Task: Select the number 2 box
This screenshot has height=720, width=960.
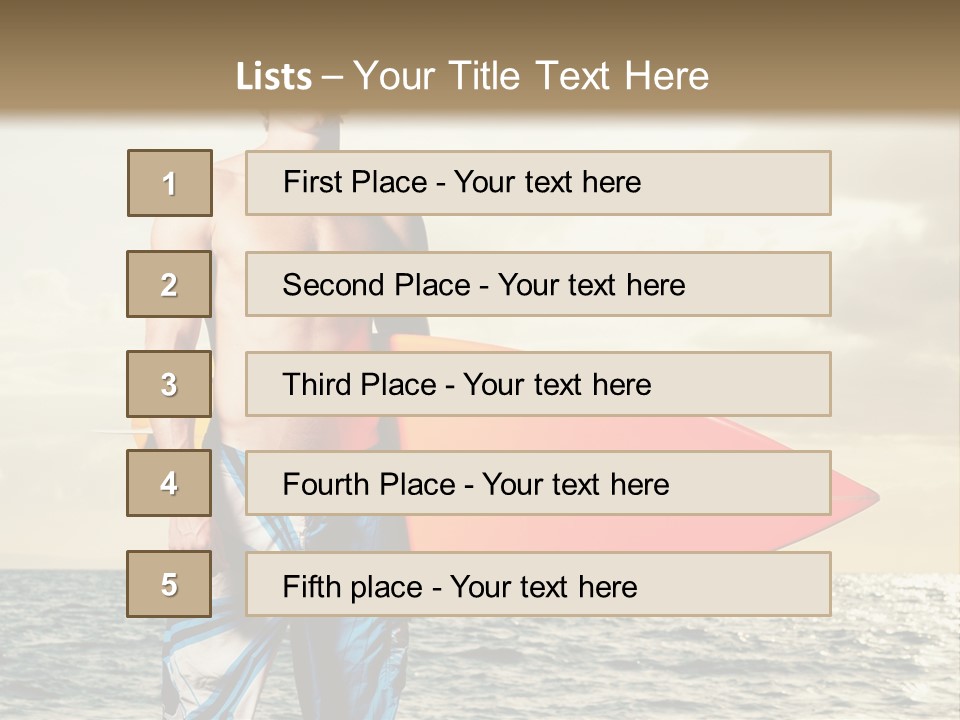Action: 169,284
